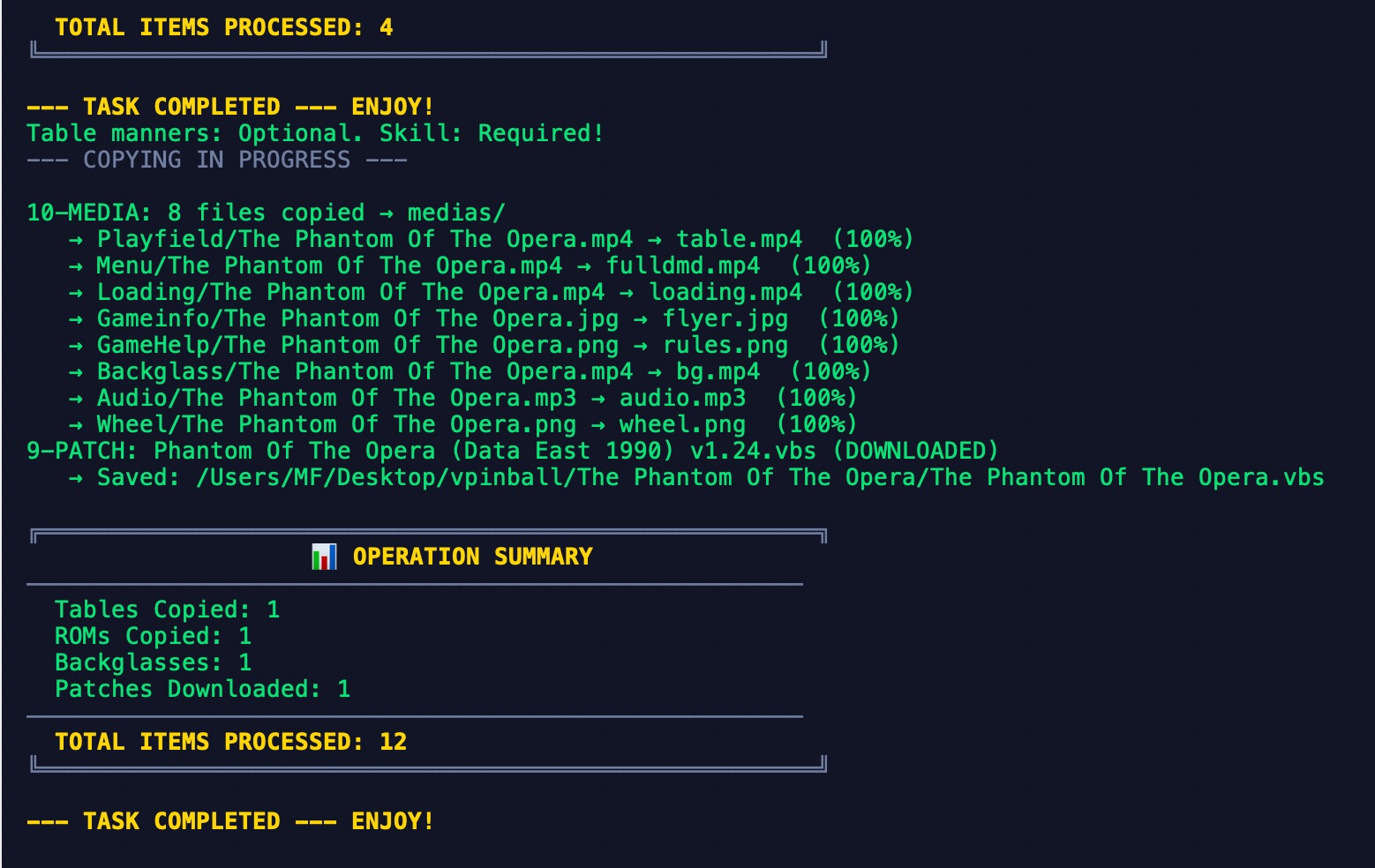Select the rules.png destination filename
The width and height of the screenshot is (1375, 868).
[725, 345]
